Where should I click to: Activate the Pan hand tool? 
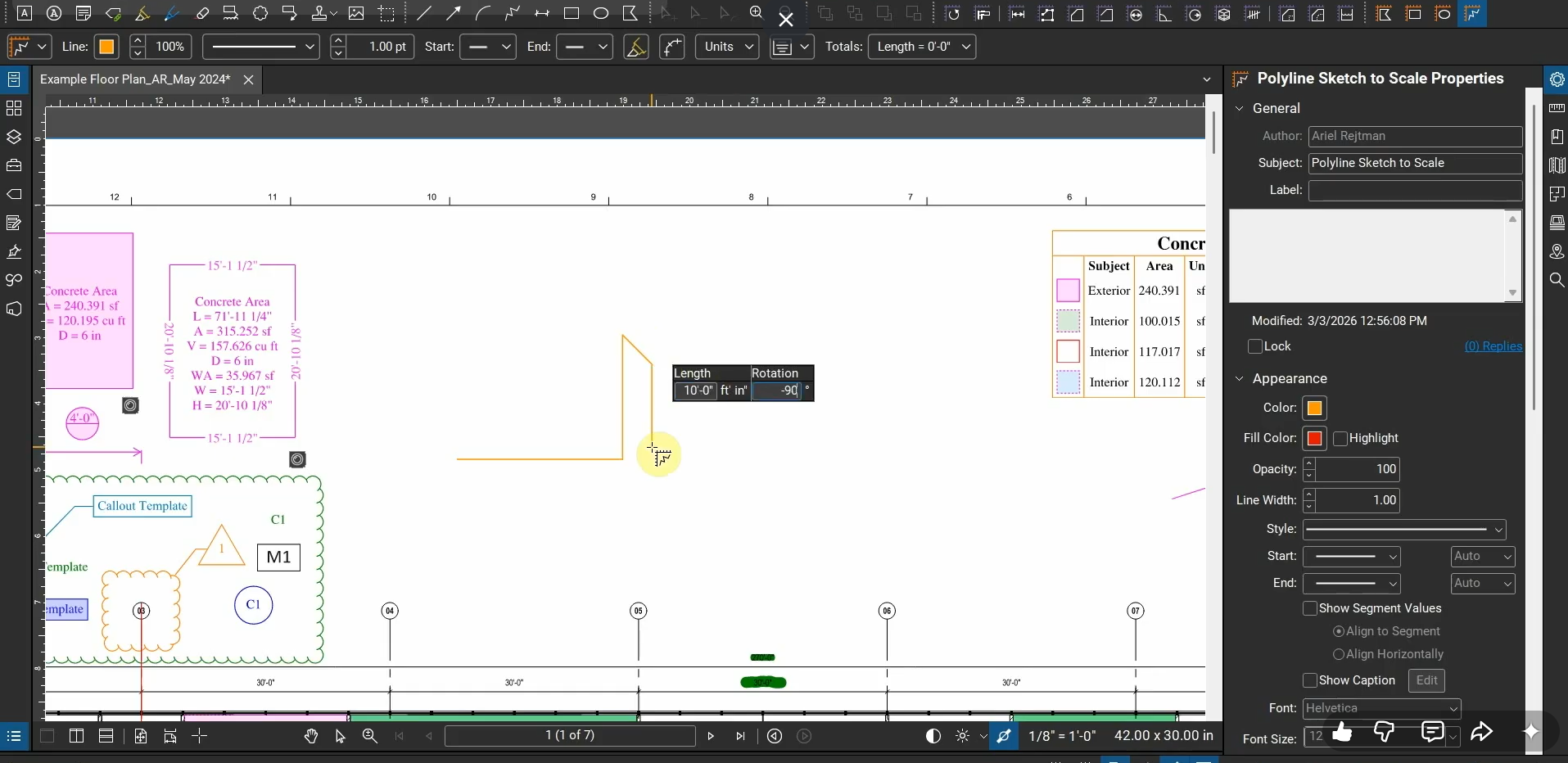311,737
